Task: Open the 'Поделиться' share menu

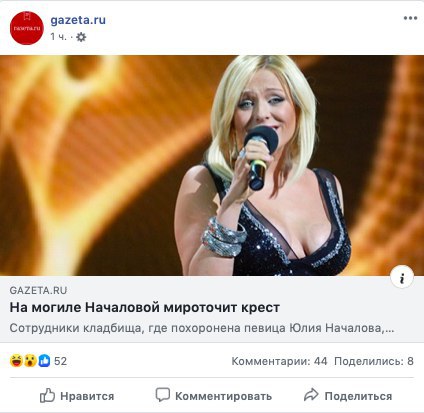Action: tap(348, 396)
